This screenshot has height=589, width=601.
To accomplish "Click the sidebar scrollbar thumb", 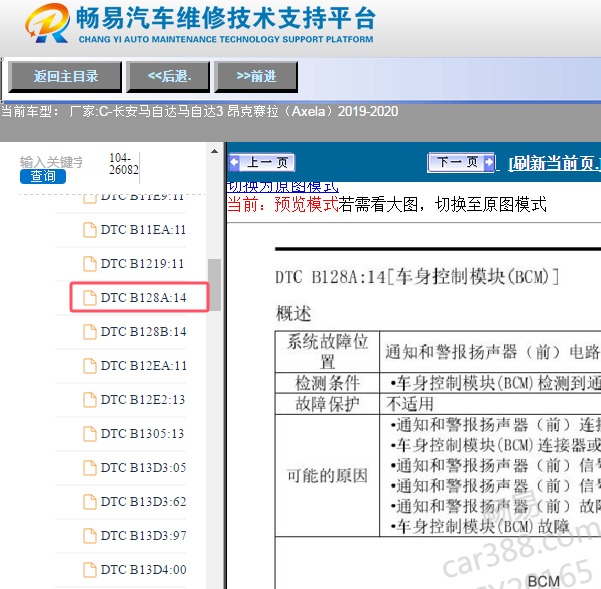I will tap(215, 285).
